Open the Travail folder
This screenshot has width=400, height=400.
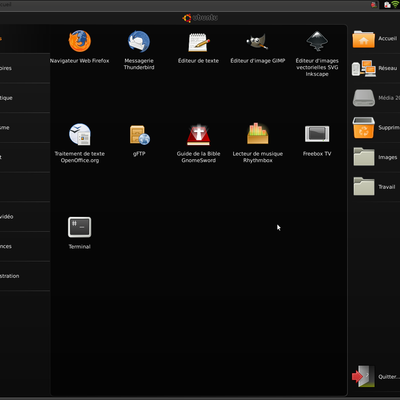point(375,187)
